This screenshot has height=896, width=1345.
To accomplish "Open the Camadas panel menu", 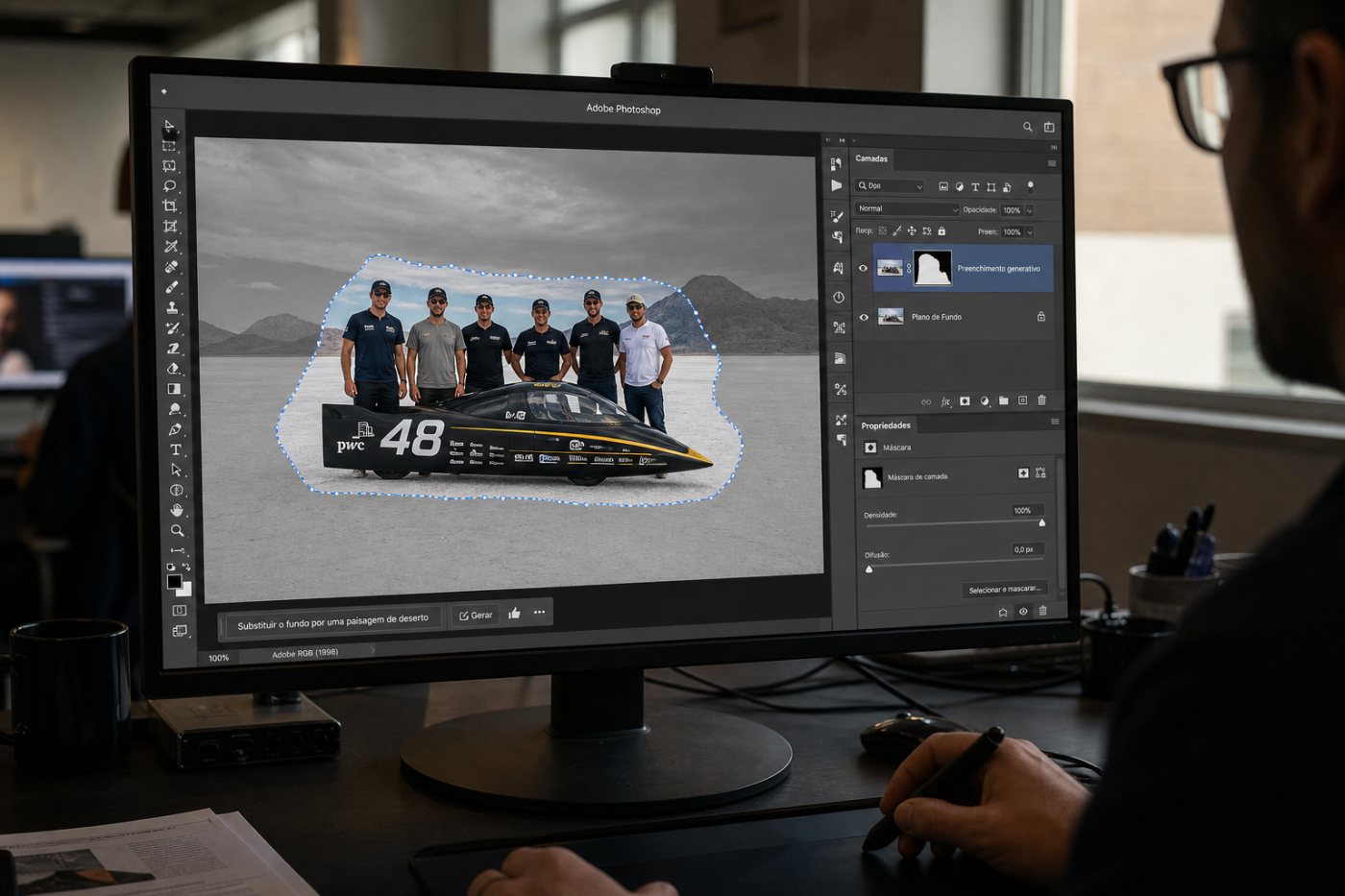I will 1052,163.
